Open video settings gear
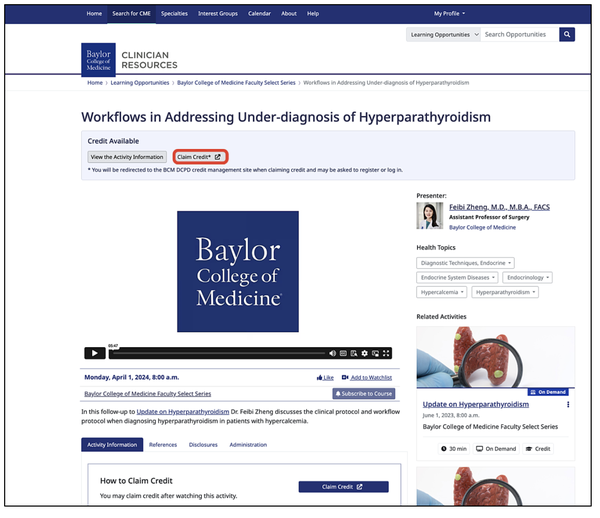This screenshot has height=518, width=600. (x=365, y=353)
